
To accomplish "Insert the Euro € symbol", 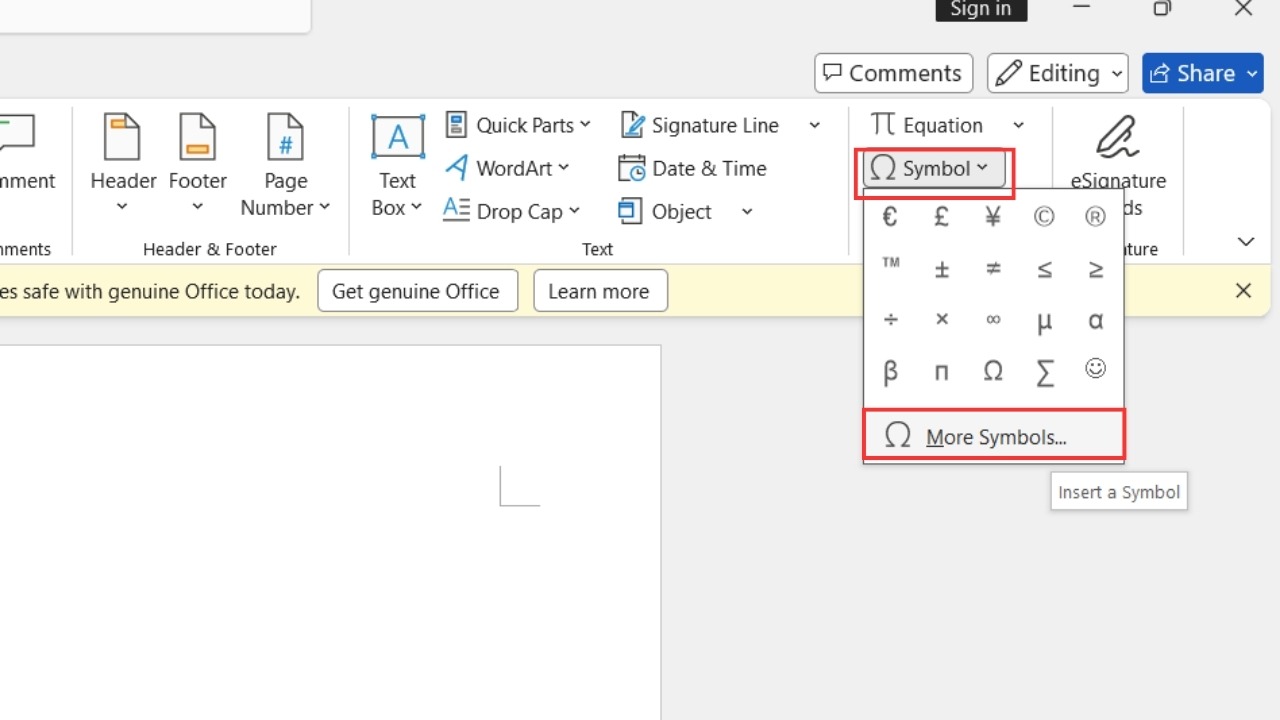I will click(x=890, y=217).
